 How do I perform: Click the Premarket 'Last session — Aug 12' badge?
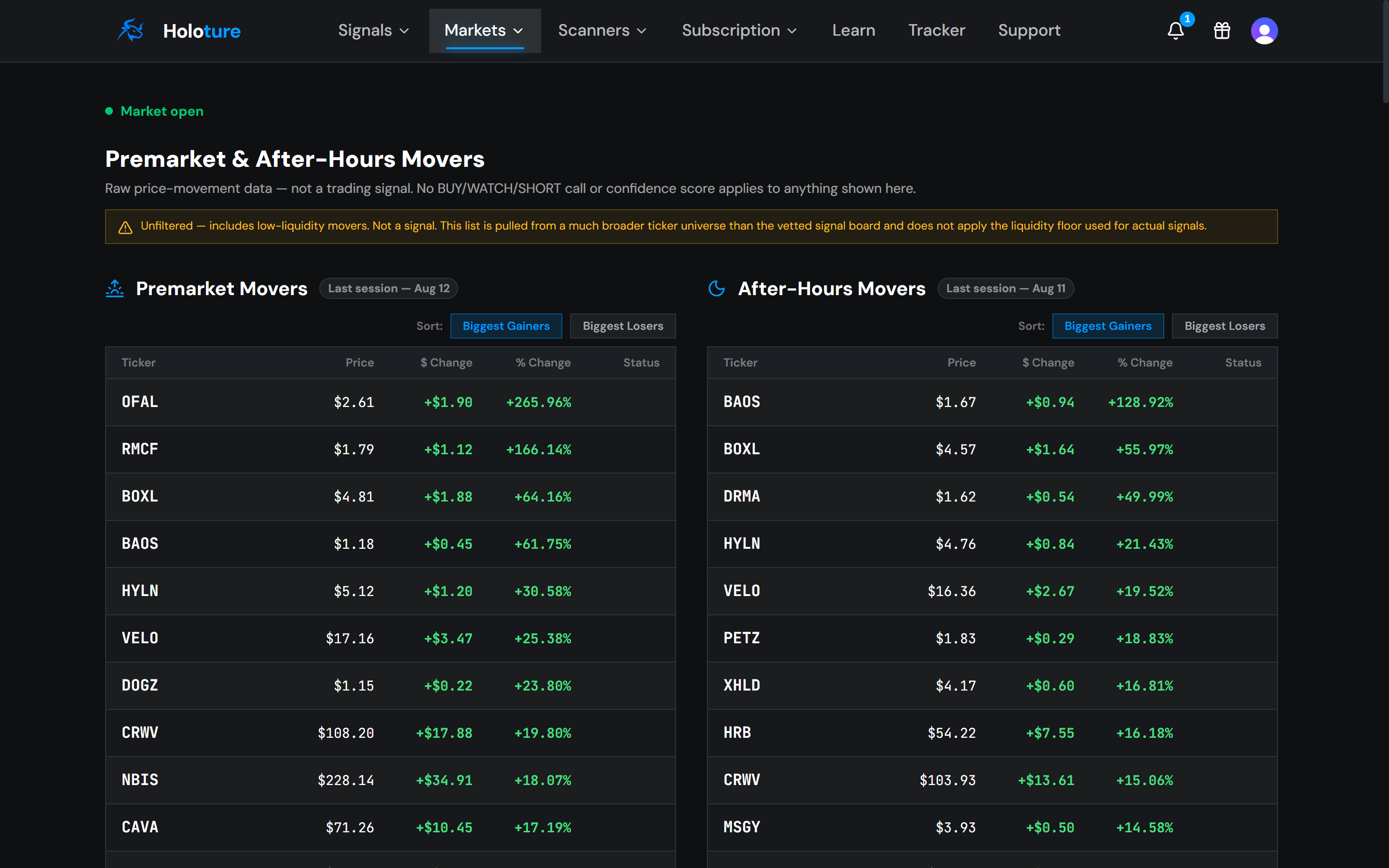pyautogui.click(x=389, y=288)
